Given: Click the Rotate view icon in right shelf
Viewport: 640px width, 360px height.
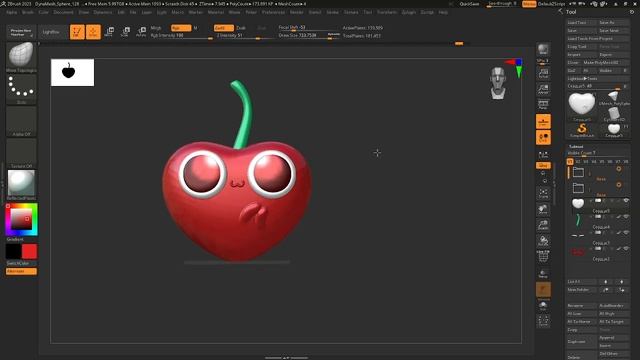Looking at the screenshot, I should click(x=543, y=241).
